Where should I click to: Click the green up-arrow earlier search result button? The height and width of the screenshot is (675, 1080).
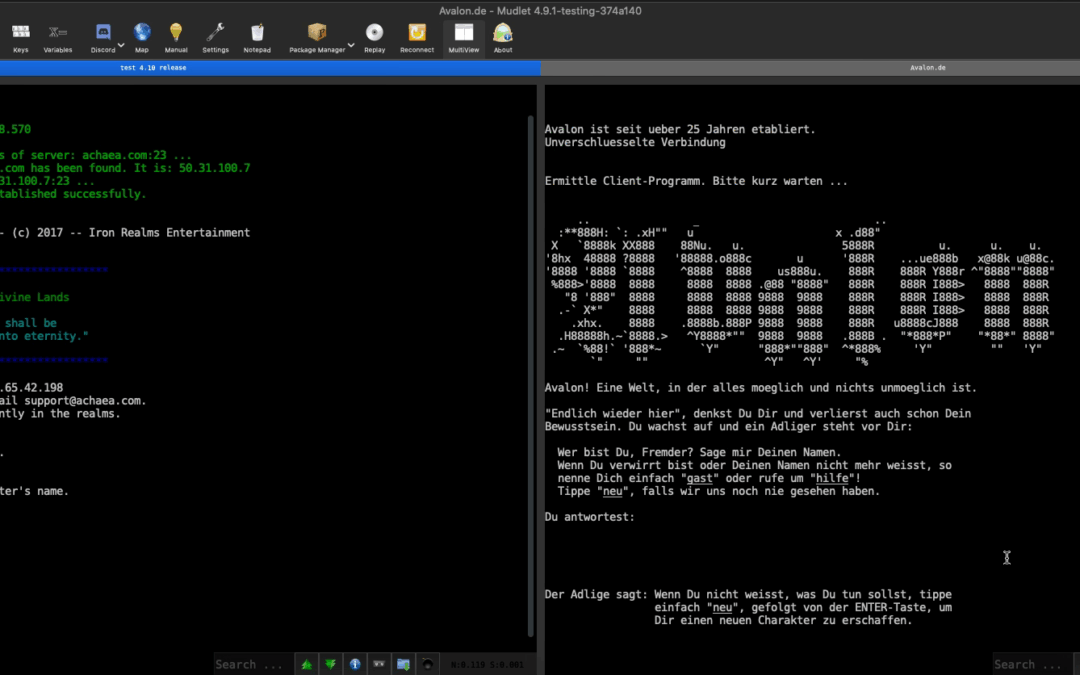[x=307, y=665]
